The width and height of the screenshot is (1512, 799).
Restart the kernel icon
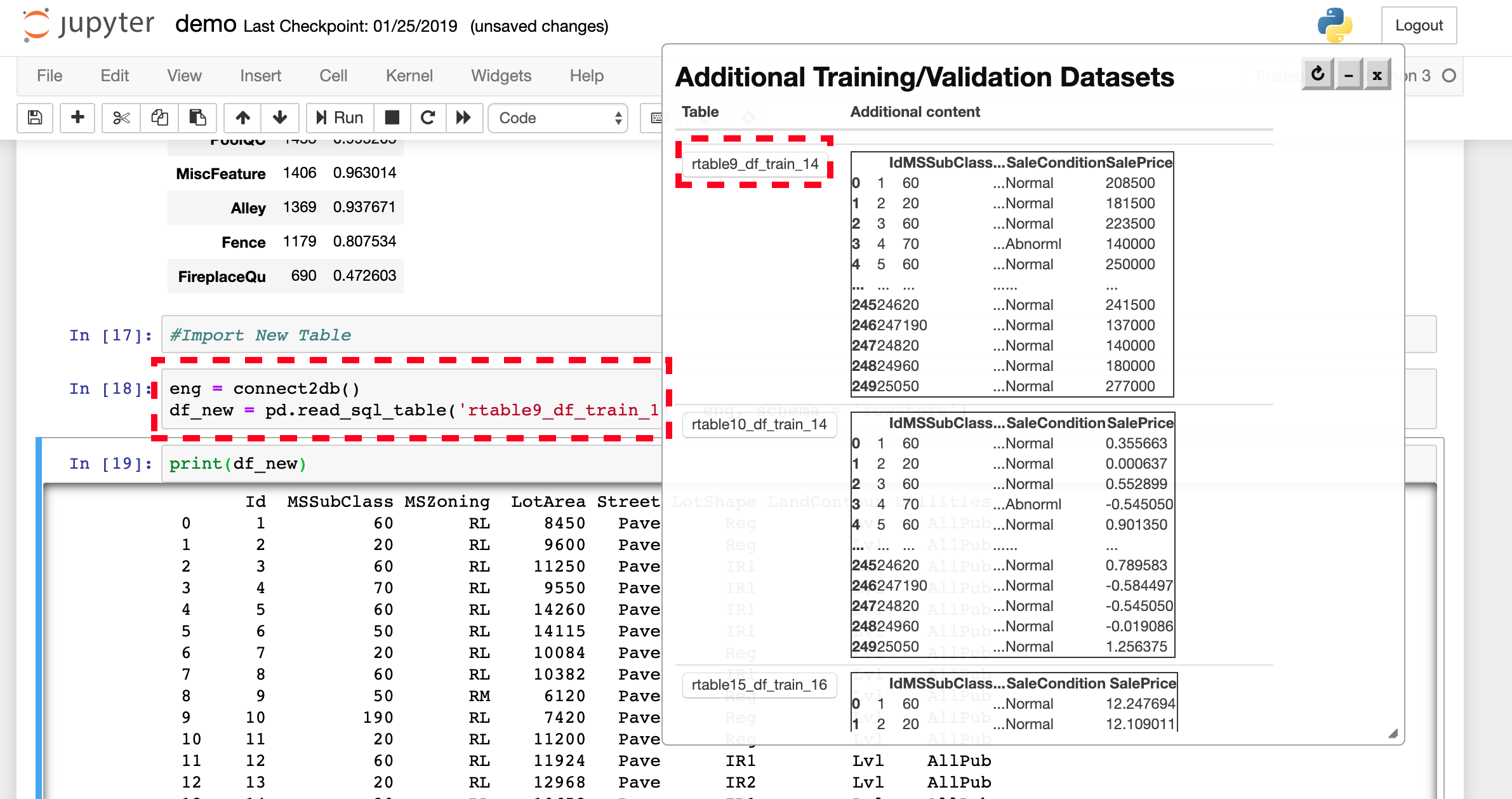click(428, 118)
